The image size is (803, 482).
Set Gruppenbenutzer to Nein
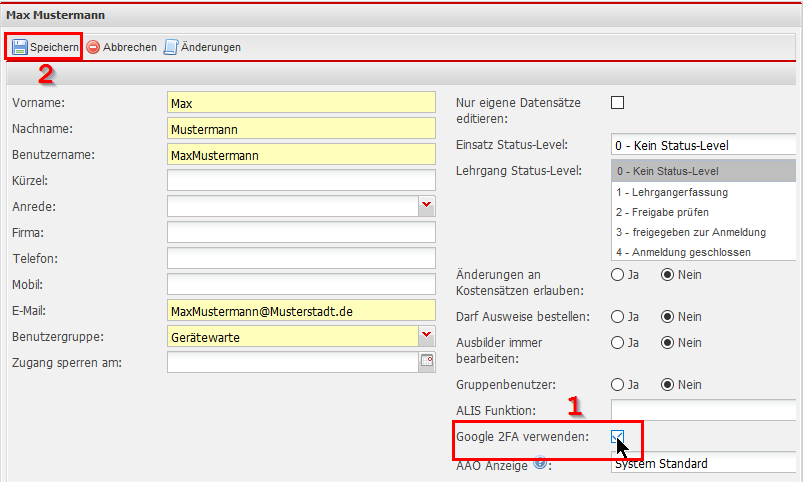667,384
